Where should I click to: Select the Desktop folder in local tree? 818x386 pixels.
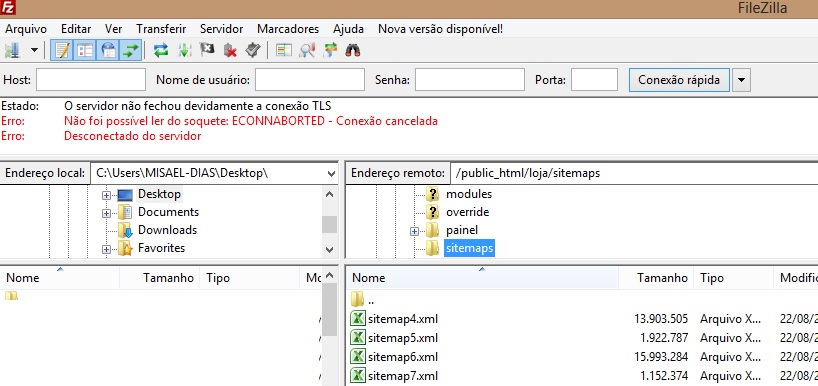coord(159,194)
